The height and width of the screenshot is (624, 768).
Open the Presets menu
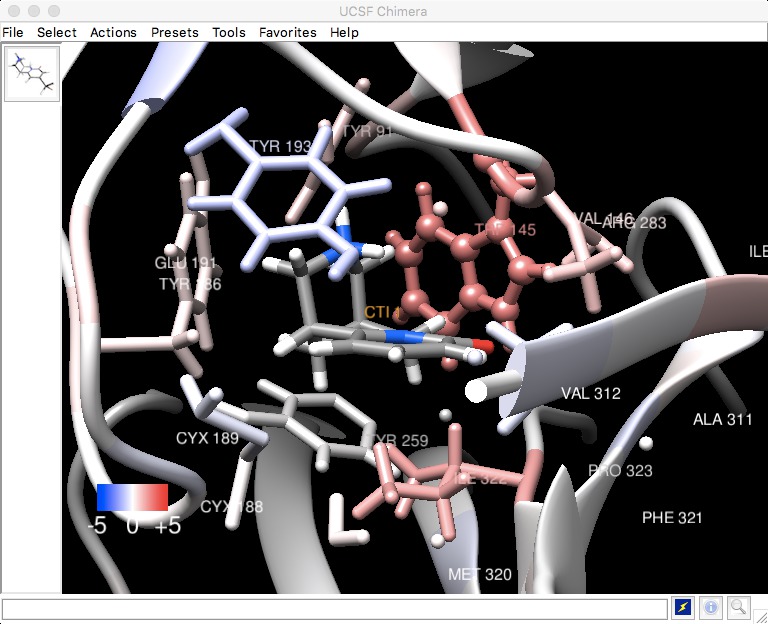pos(174,32)
